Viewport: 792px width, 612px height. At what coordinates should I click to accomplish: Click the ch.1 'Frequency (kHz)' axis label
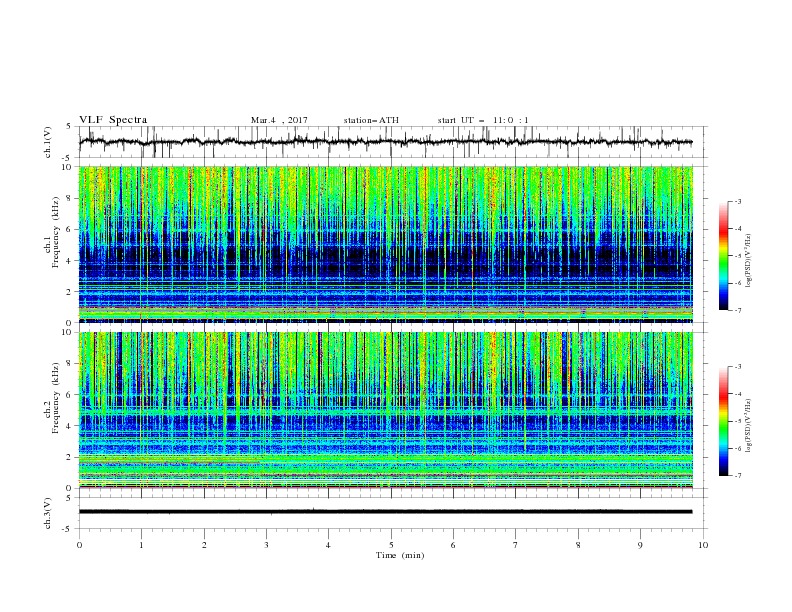(55, 230)
